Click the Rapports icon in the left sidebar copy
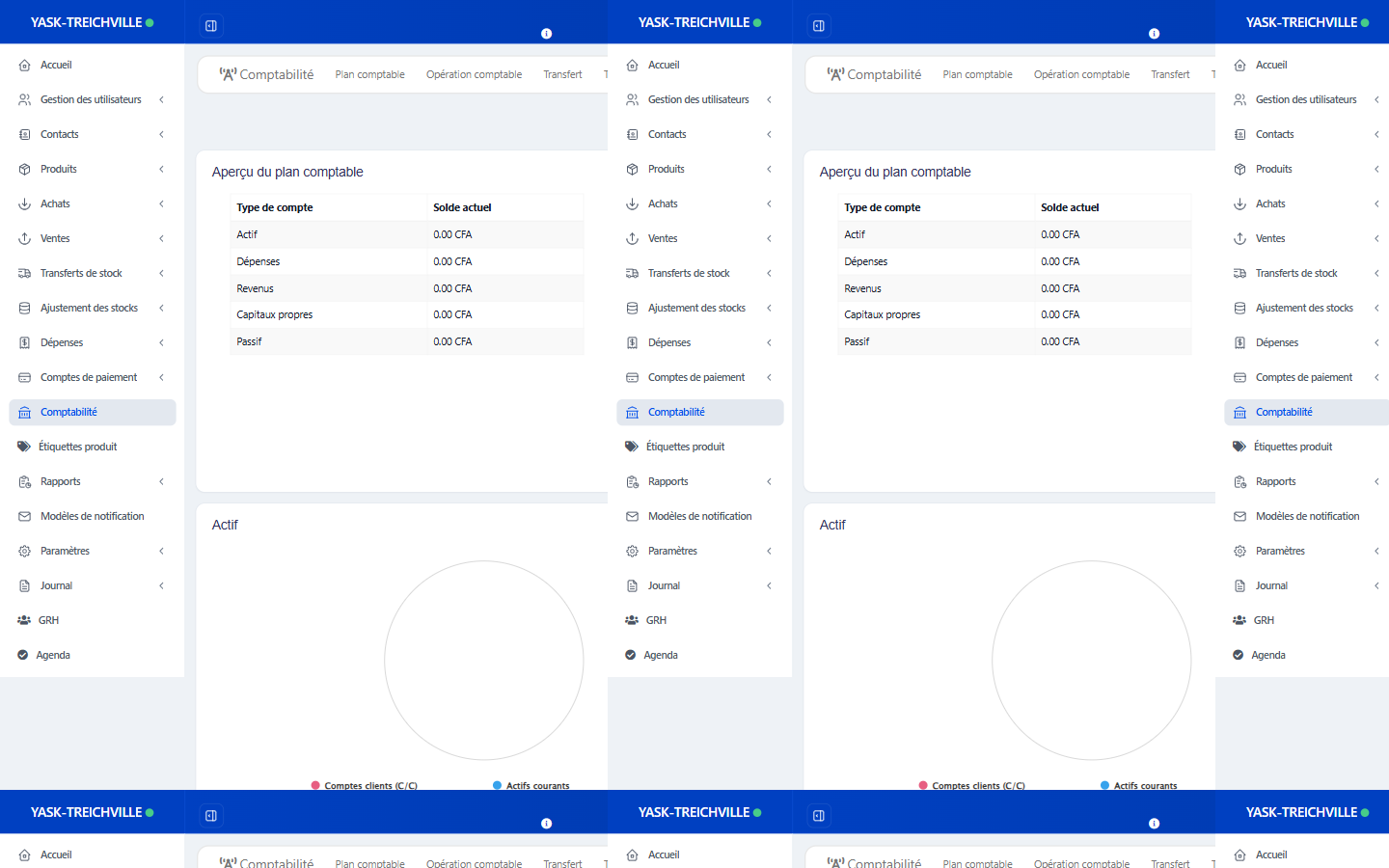Screen dimensions: 1389x868 tap(25, 482)
